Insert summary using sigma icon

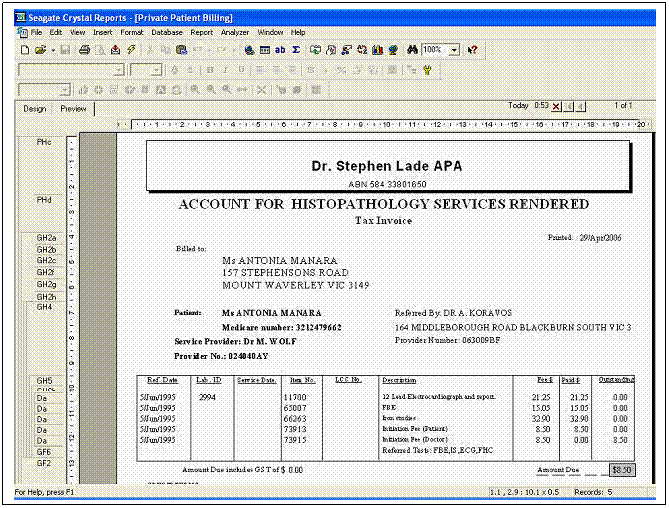coord(296,50)
